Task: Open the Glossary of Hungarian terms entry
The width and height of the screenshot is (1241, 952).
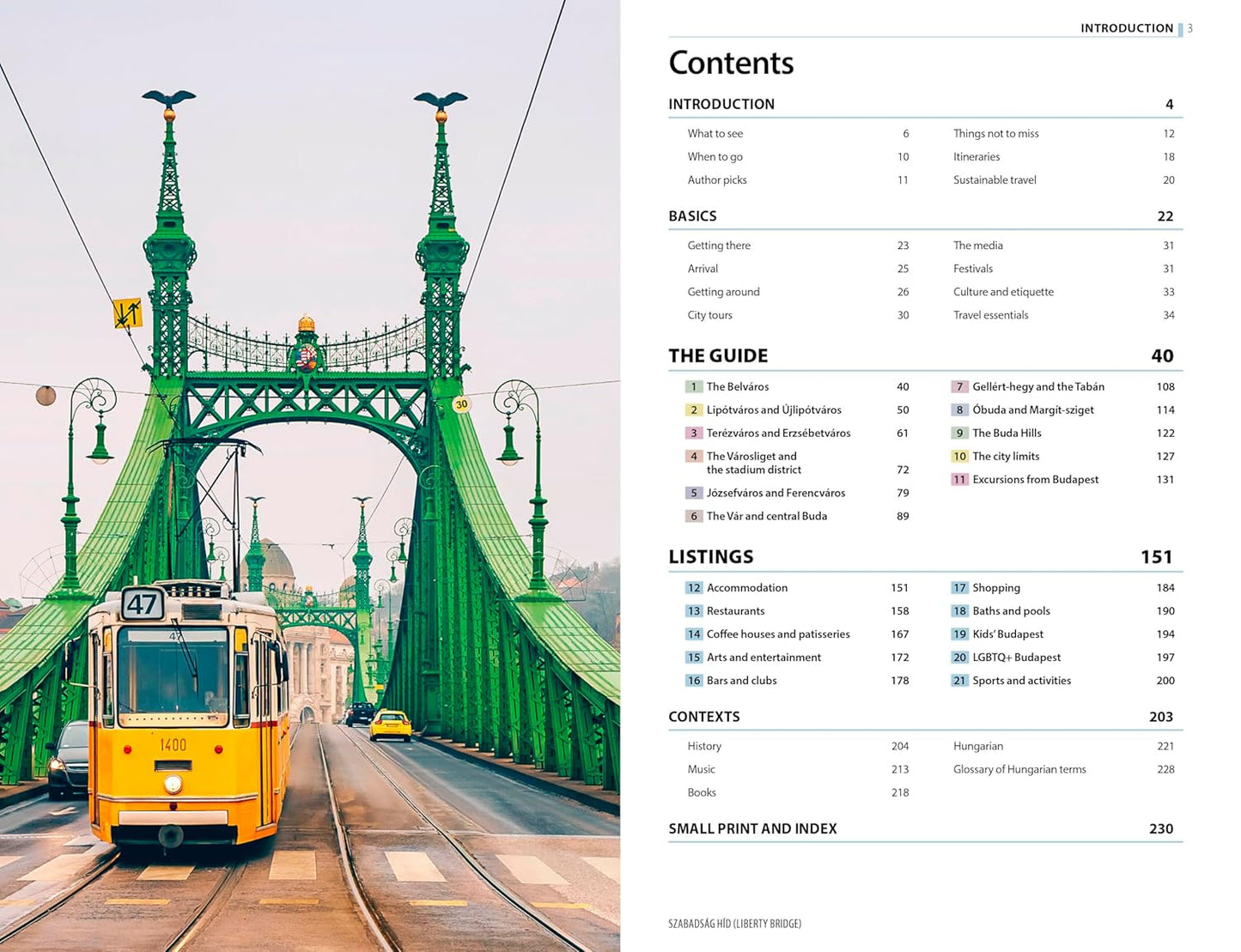Action: (1019, 769)
